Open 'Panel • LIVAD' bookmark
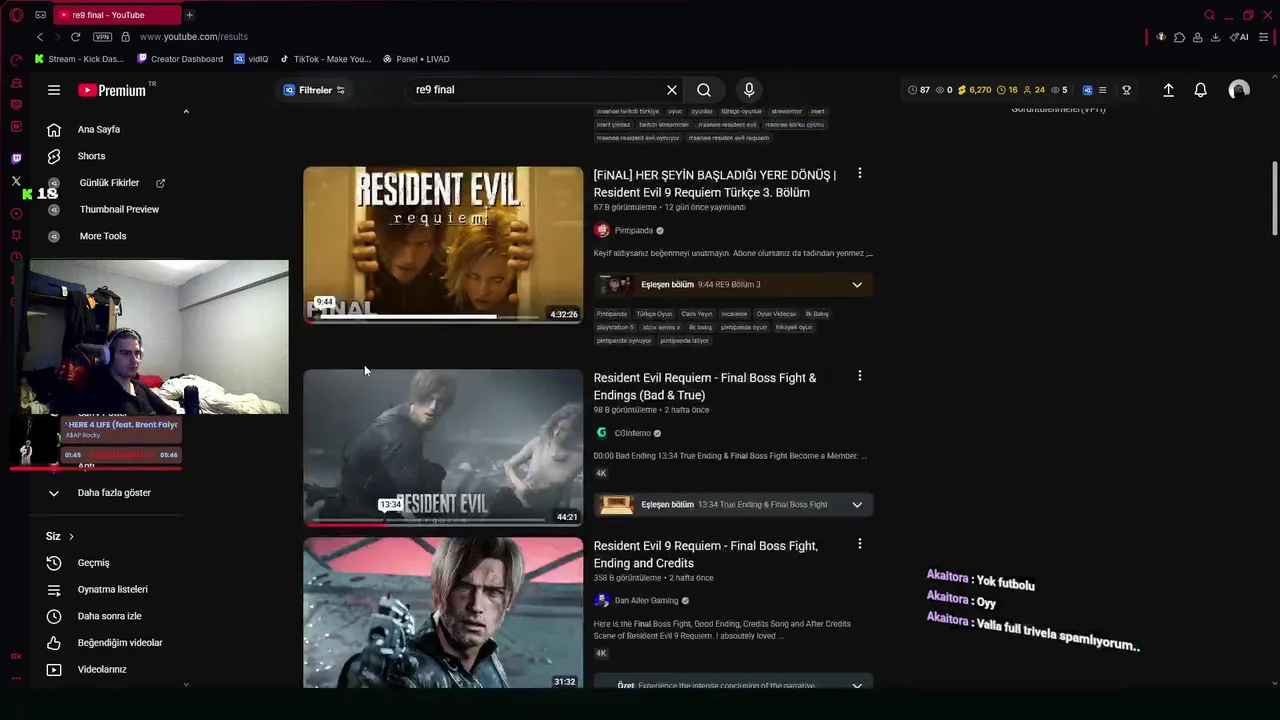Image resolution: width=1280 pixels, height=720 pixels. tap(416, 59)
